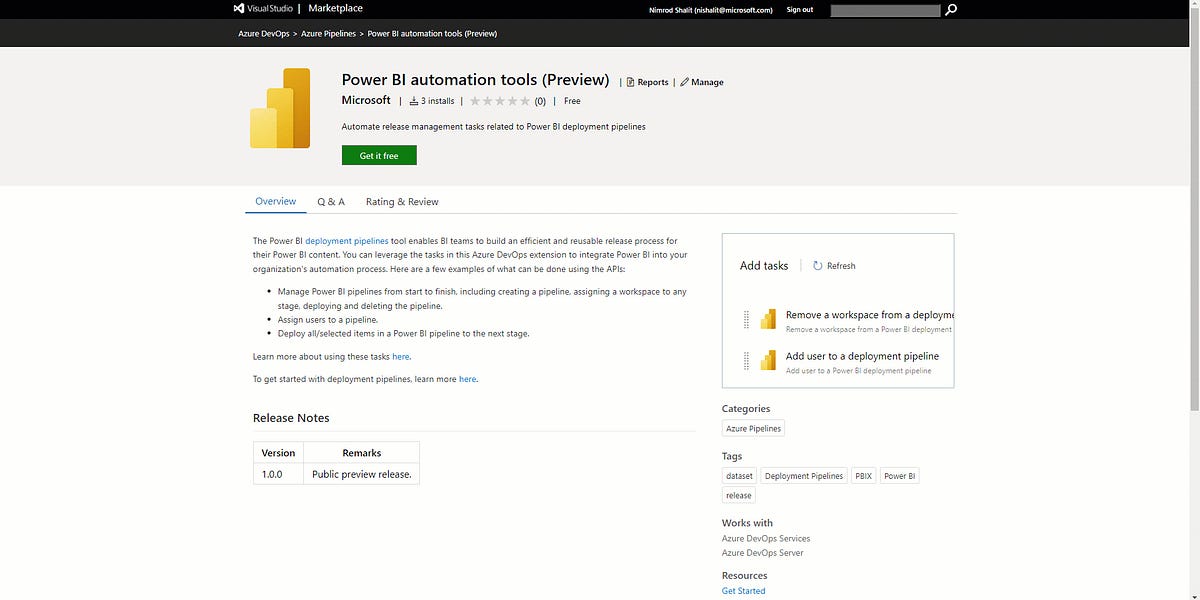Switch to the Q & A tab
1200x600 pixels.
331,201
